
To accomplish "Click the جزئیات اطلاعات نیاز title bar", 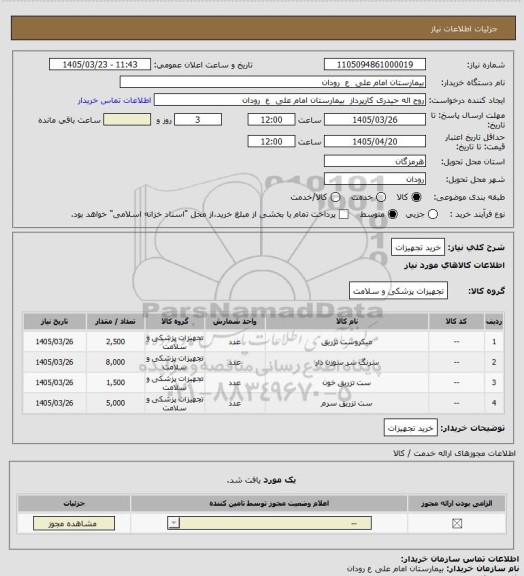I will [x=263, y=28].
